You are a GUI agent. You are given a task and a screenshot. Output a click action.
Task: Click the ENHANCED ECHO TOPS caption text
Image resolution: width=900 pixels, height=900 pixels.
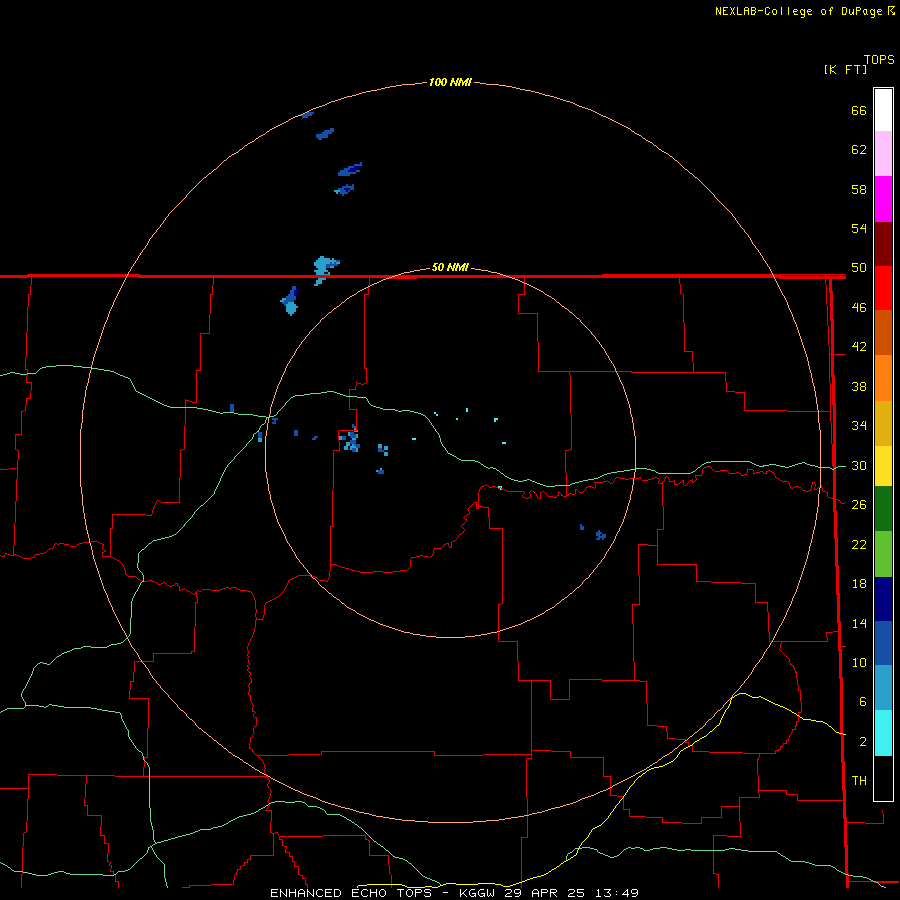(351, 893)
